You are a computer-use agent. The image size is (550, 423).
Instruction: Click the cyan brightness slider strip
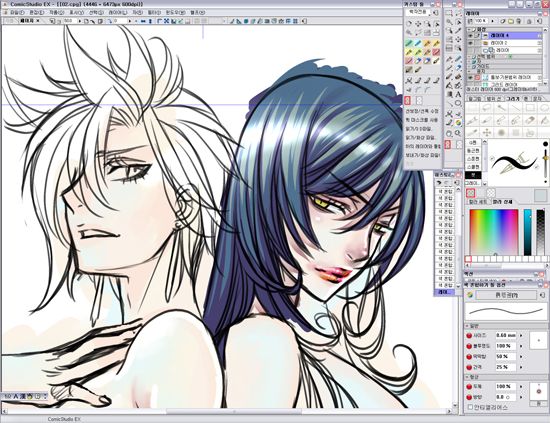(x=528, y=232)
